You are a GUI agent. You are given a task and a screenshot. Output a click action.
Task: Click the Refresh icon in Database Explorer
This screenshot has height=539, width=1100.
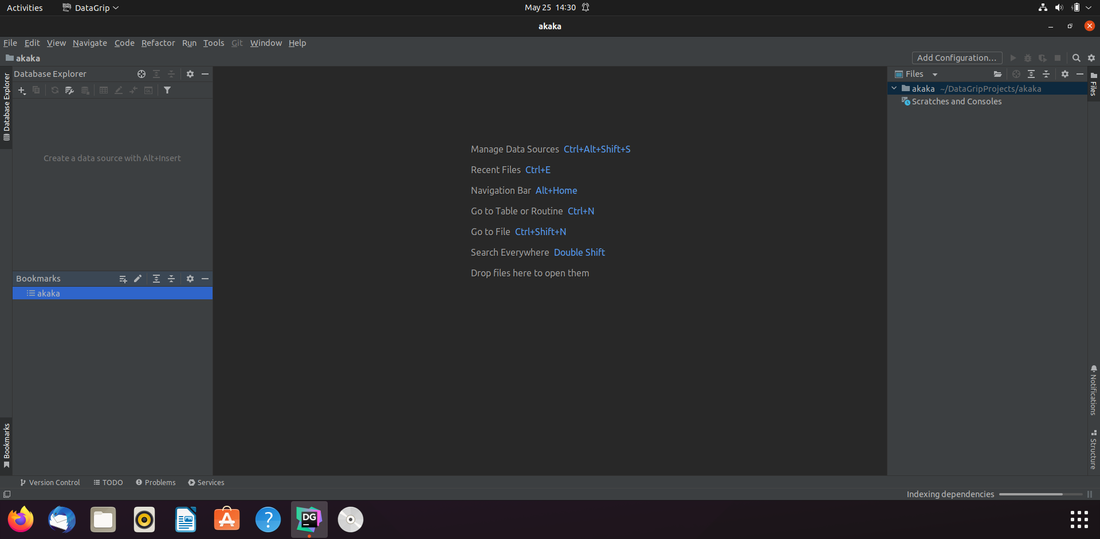[x=55, y=90]
